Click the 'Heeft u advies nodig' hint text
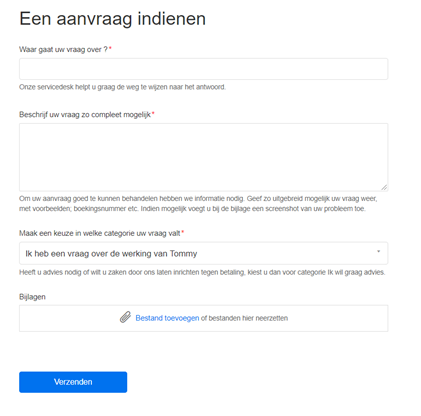This screenshot has height=416, width=421. point(202,272)
